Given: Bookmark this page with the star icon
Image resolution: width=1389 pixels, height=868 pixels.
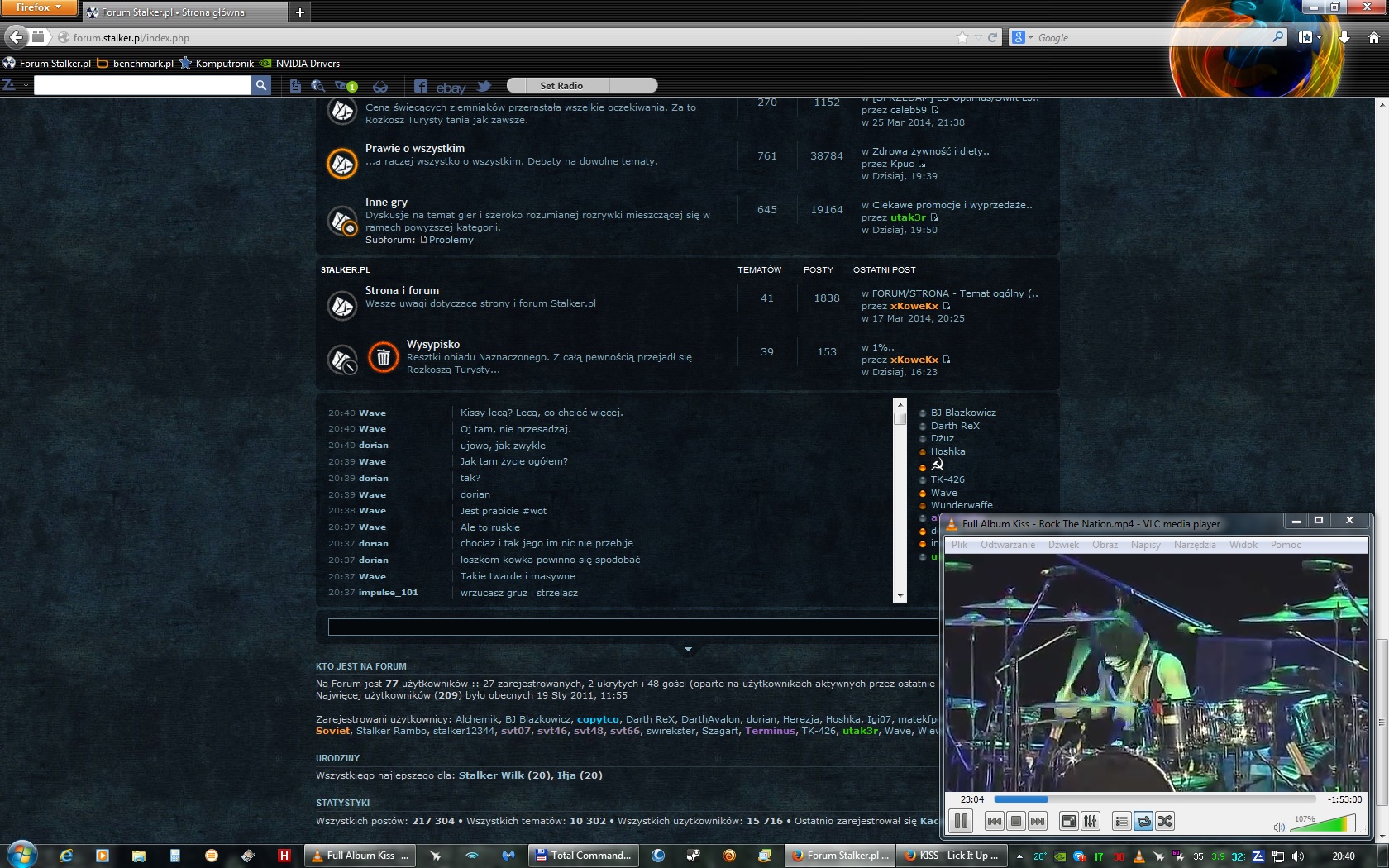Looking at the screenshot, I should point(962,37).
